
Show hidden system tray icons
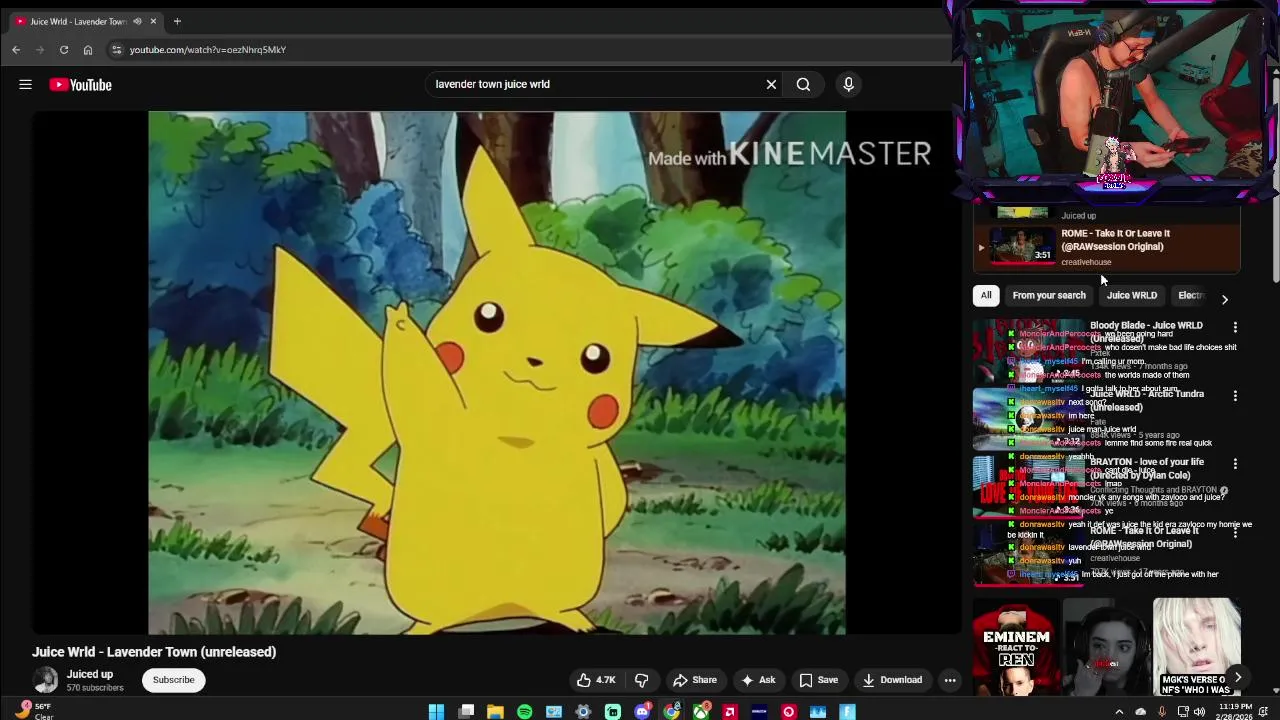[1119, 712]
